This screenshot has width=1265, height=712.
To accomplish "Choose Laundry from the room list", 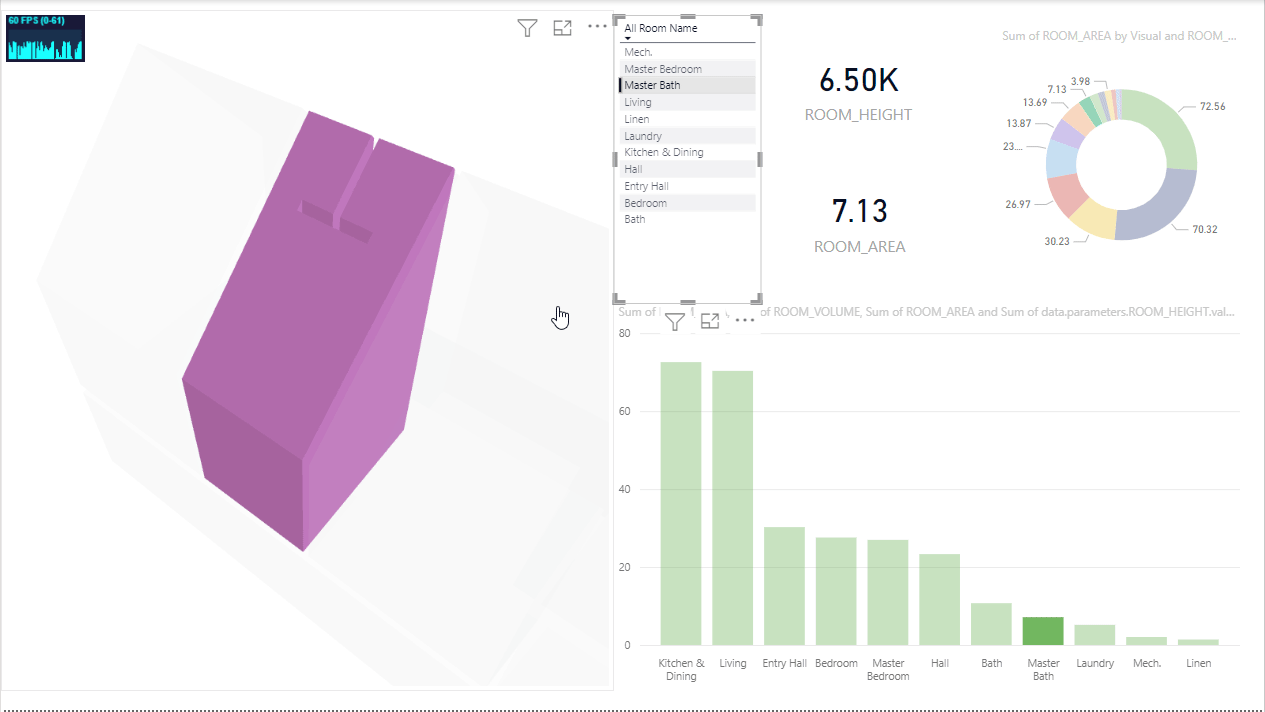I will point(643,136).
